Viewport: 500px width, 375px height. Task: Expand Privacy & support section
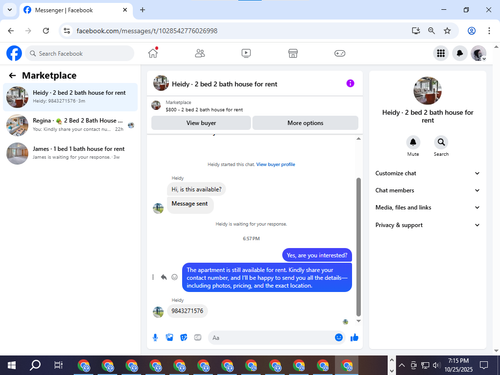click(428, 225)
